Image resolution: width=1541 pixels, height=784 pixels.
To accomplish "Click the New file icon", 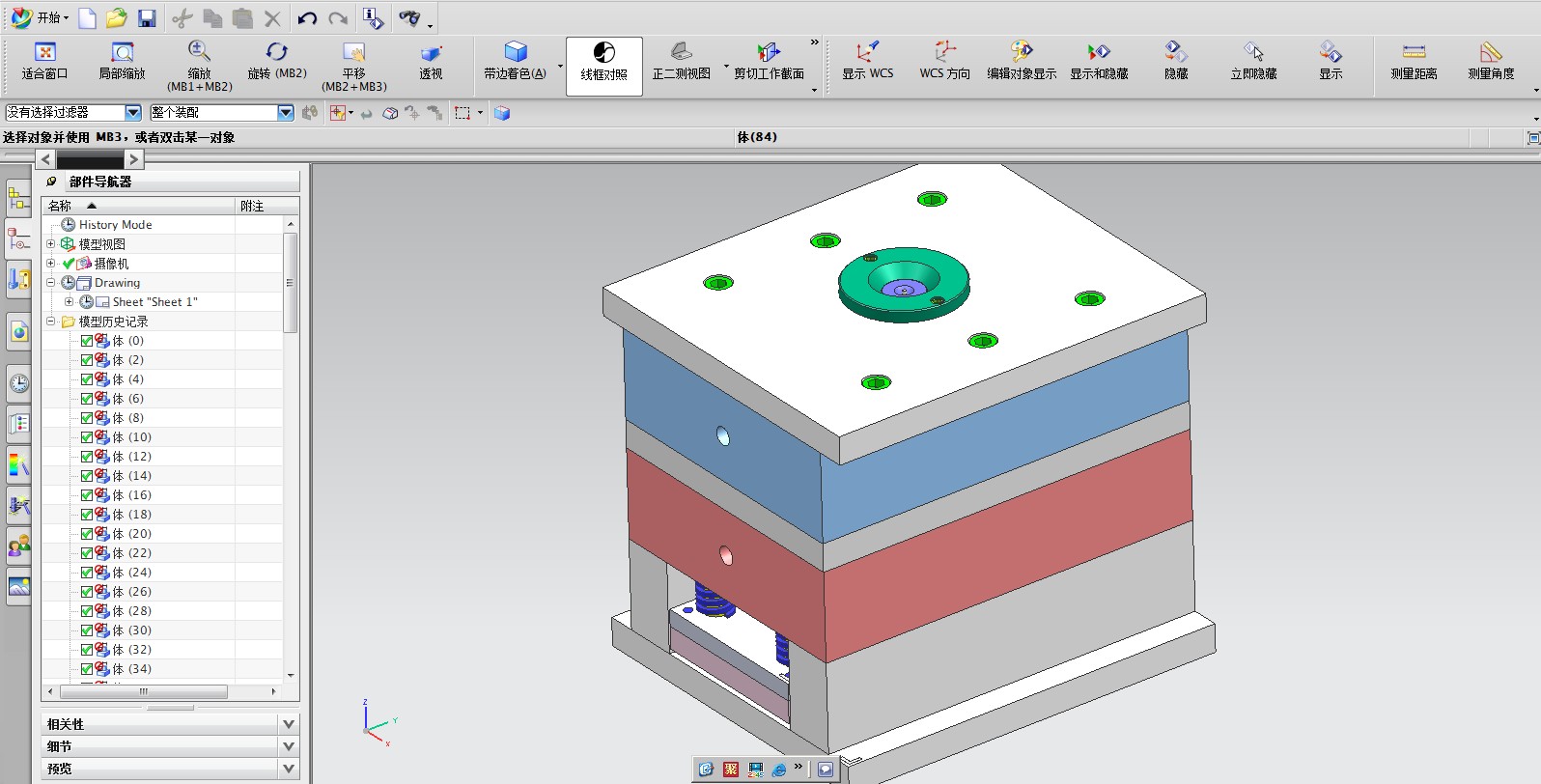I will click(x=87, y=17).
